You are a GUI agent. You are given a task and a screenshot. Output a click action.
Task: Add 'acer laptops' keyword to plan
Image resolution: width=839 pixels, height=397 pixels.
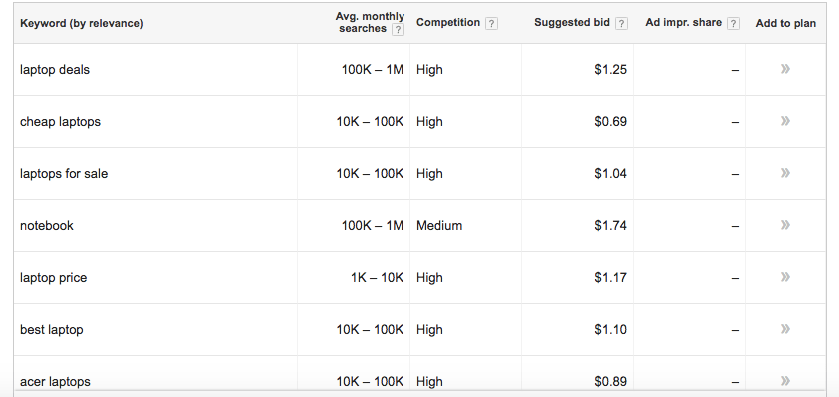point(785,380)
